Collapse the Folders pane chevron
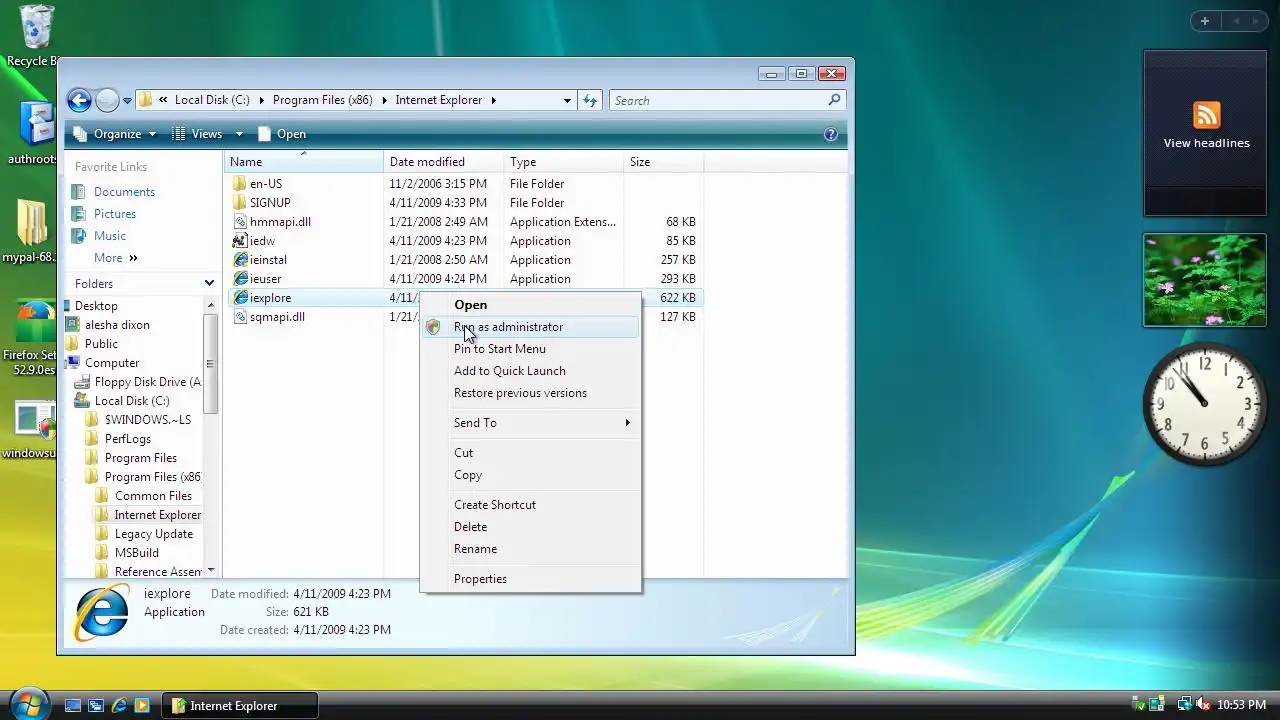1280x720 pixels. coord(209,284)
